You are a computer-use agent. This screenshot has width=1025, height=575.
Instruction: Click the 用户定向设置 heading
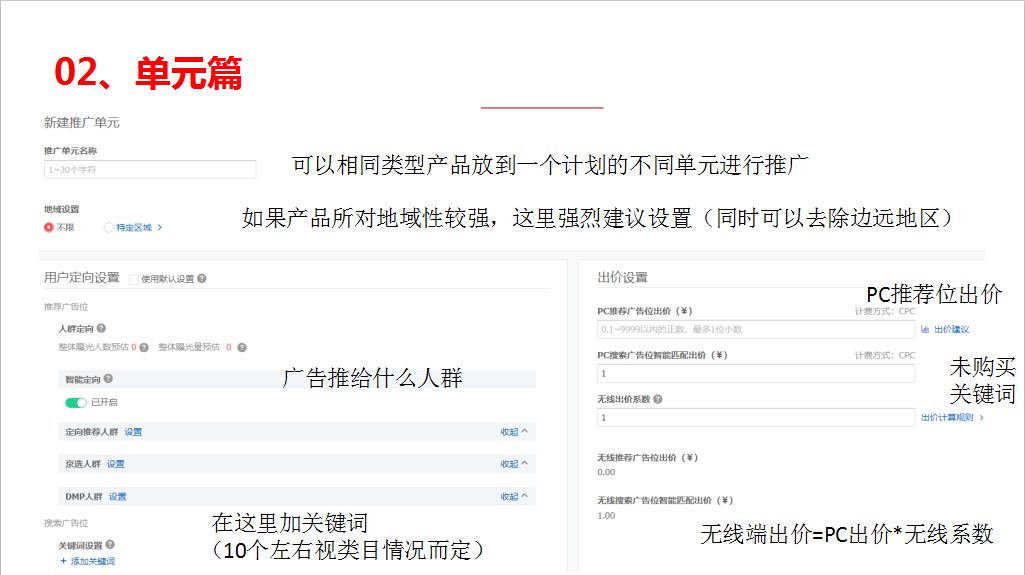pos(82,278)
